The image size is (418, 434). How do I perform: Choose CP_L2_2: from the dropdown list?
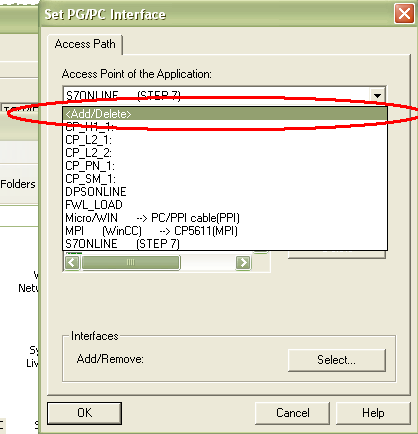coord(225,153)
